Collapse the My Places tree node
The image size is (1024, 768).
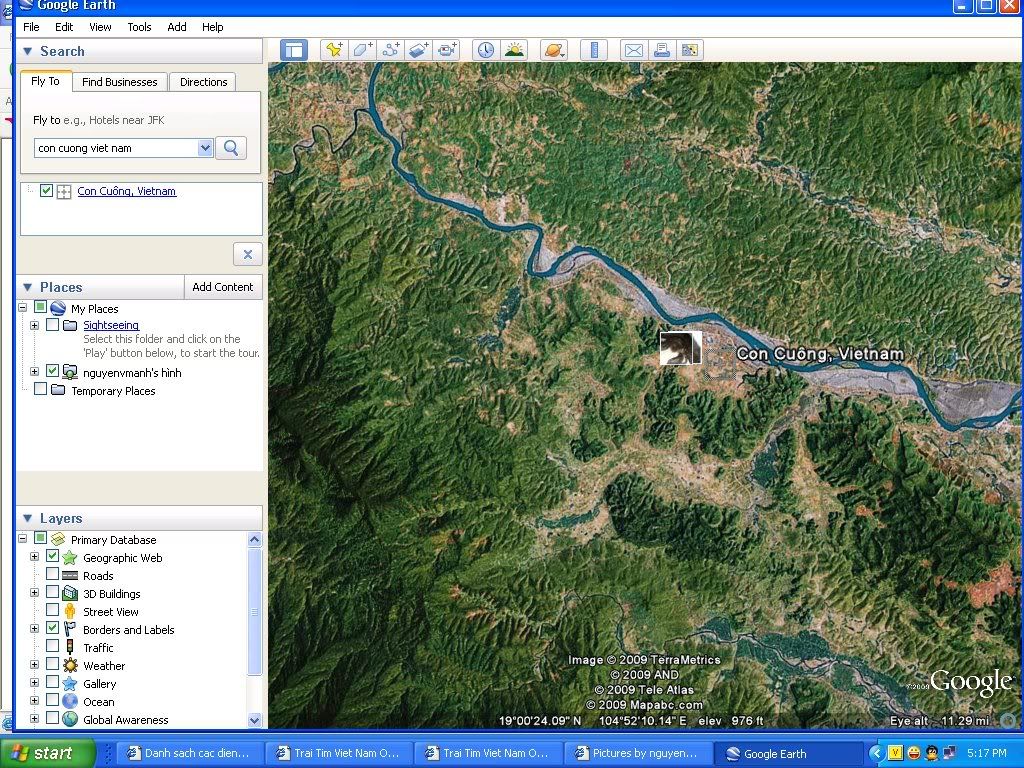tap(22, 307)
